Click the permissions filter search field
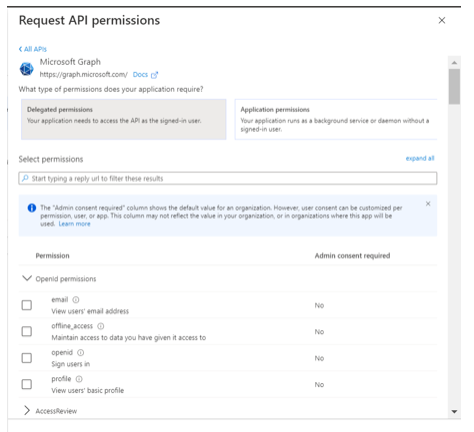 click(x=228, y=178)
